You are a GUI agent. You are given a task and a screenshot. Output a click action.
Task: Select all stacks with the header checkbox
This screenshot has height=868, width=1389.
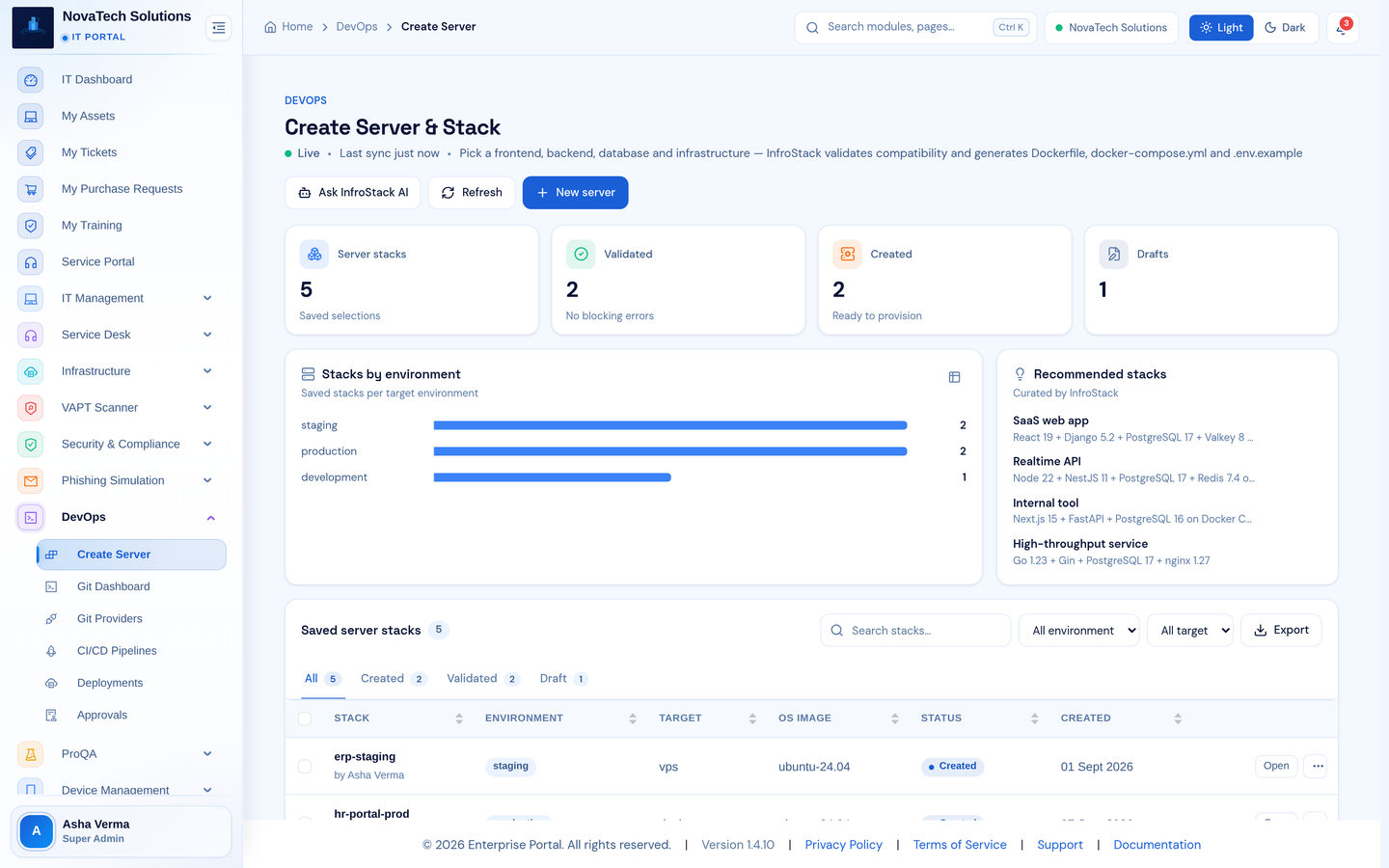click(305, 719)
